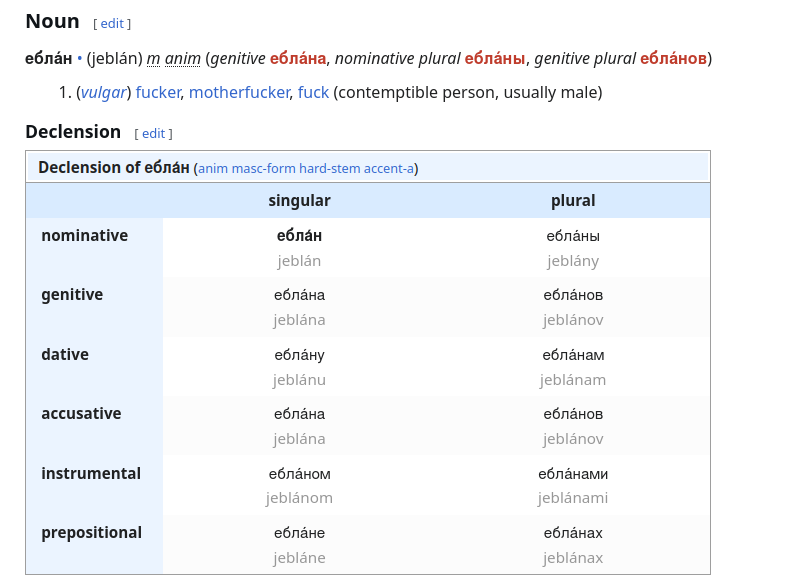
Task: Click transliteration jeblánam
Action: [x=573, y=380]
